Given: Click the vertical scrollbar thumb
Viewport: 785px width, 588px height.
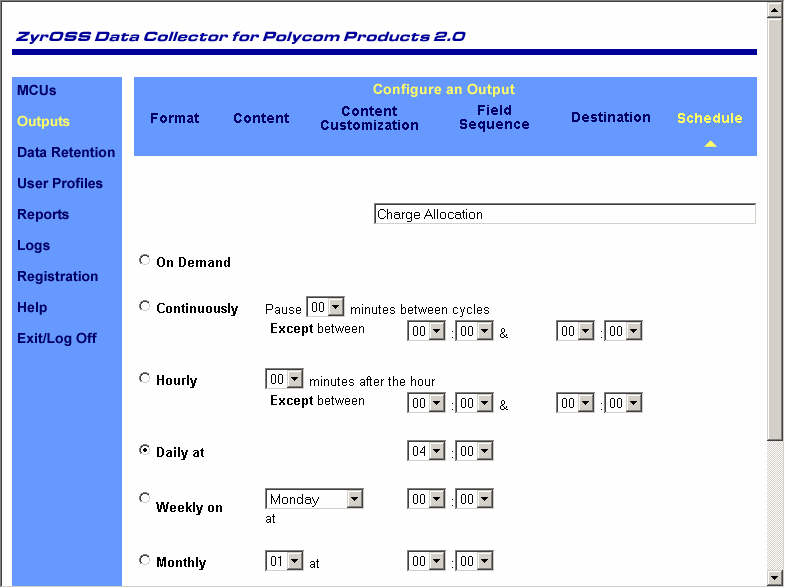Looking at the screenshot, I should tap(774, 230).
